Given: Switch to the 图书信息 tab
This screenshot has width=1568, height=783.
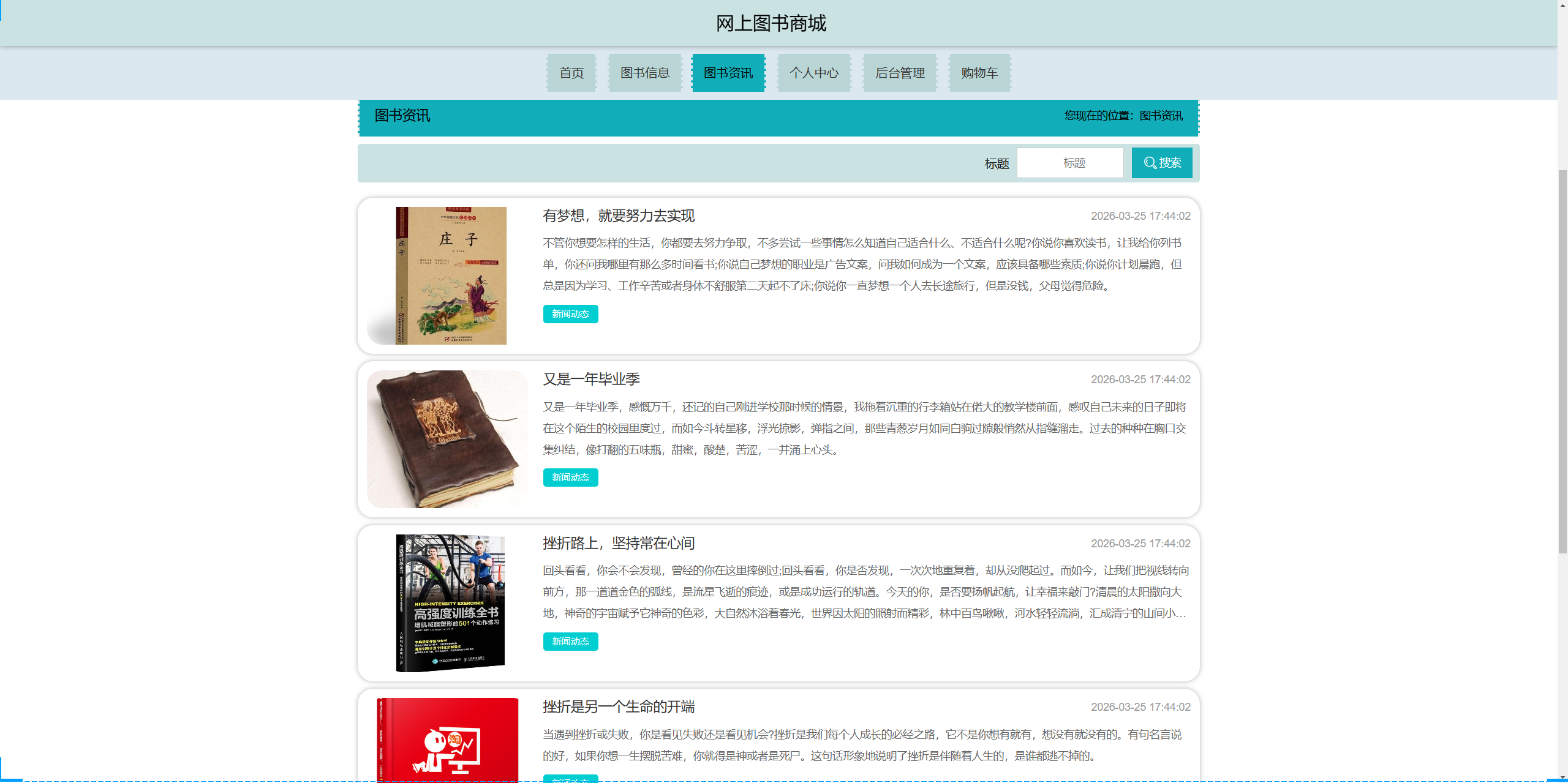Looking at the screenshot, I should click(x=645, y=72).
